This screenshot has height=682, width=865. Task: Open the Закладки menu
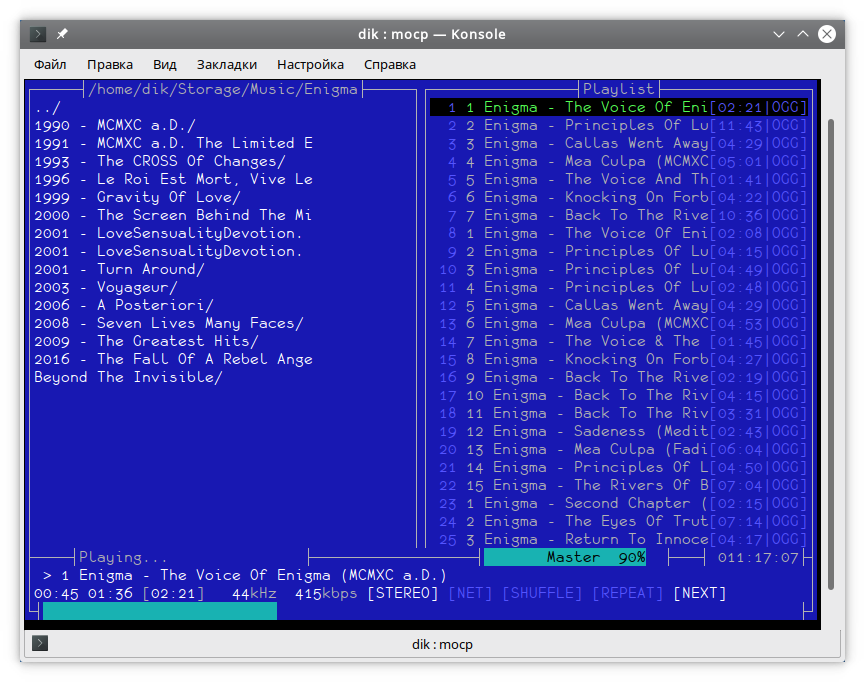click(x=227, y=65)
